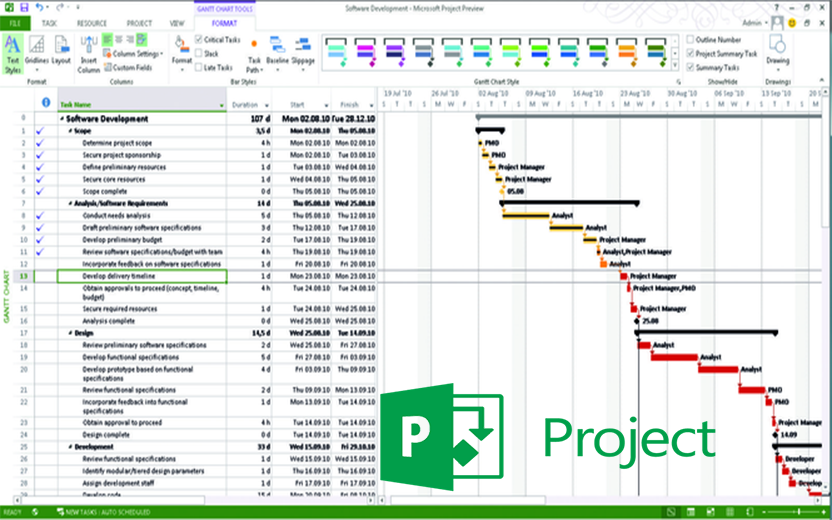The width and height of the screenshot is (832, 520).
Task: Enable the Slack checkbox
Action: [198, 54]
